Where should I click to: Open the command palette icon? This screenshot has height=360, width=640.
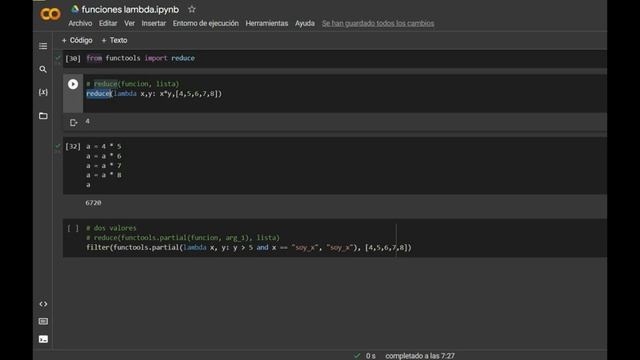[x=43, y=322]
